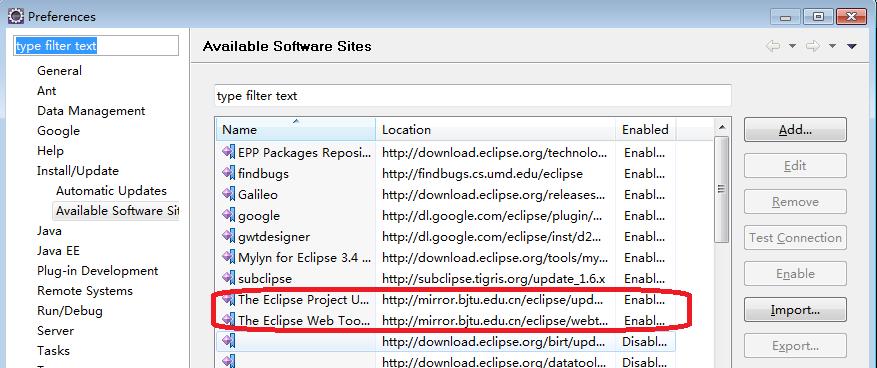Image resolution: width=877 pixels, height=368 pixels.
Task: Go back with the back arrow
Action: pyautogui.click(x=773, y=46)
